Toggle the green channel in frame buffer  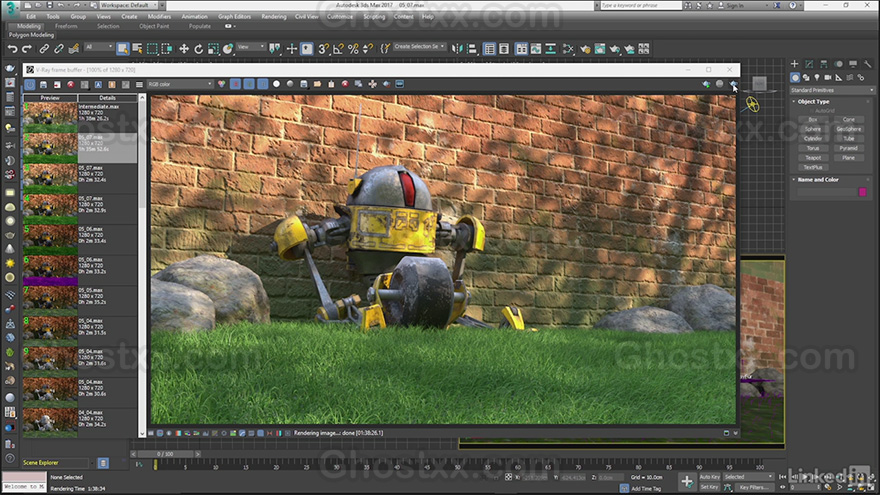249,84
